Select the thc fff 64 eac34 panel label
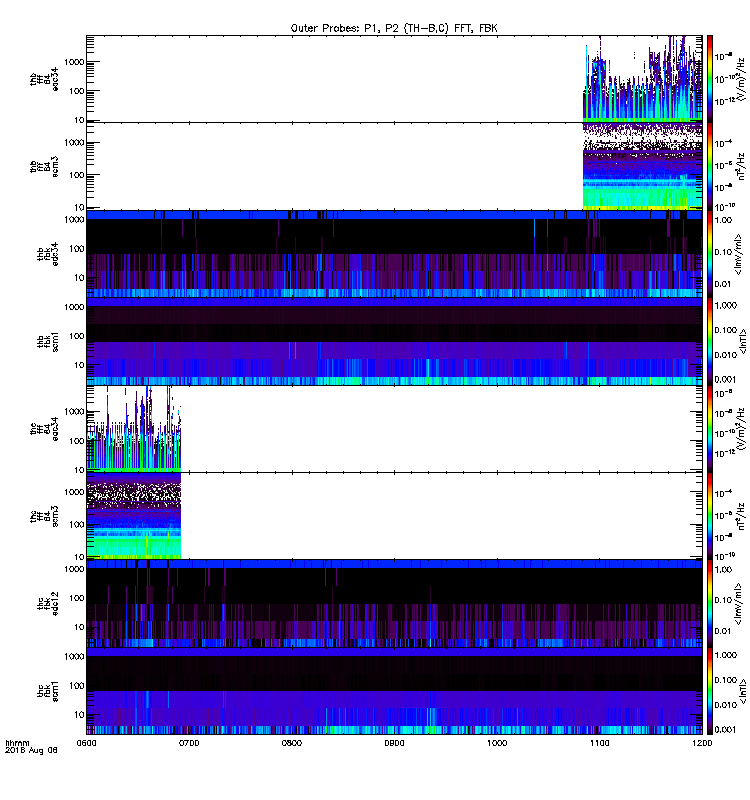Image resolution: width=750 pixels, height=800 pixels. coord(44,429)
